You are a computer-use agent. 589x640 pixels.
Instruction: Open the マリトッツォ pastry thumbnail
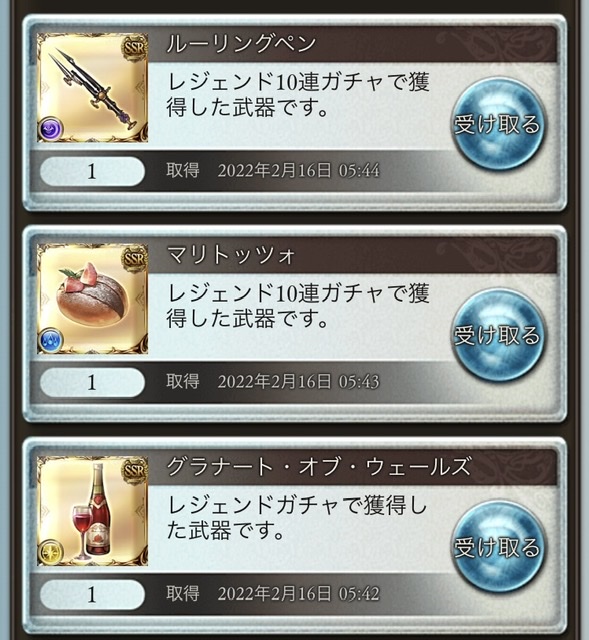point(93,299)
